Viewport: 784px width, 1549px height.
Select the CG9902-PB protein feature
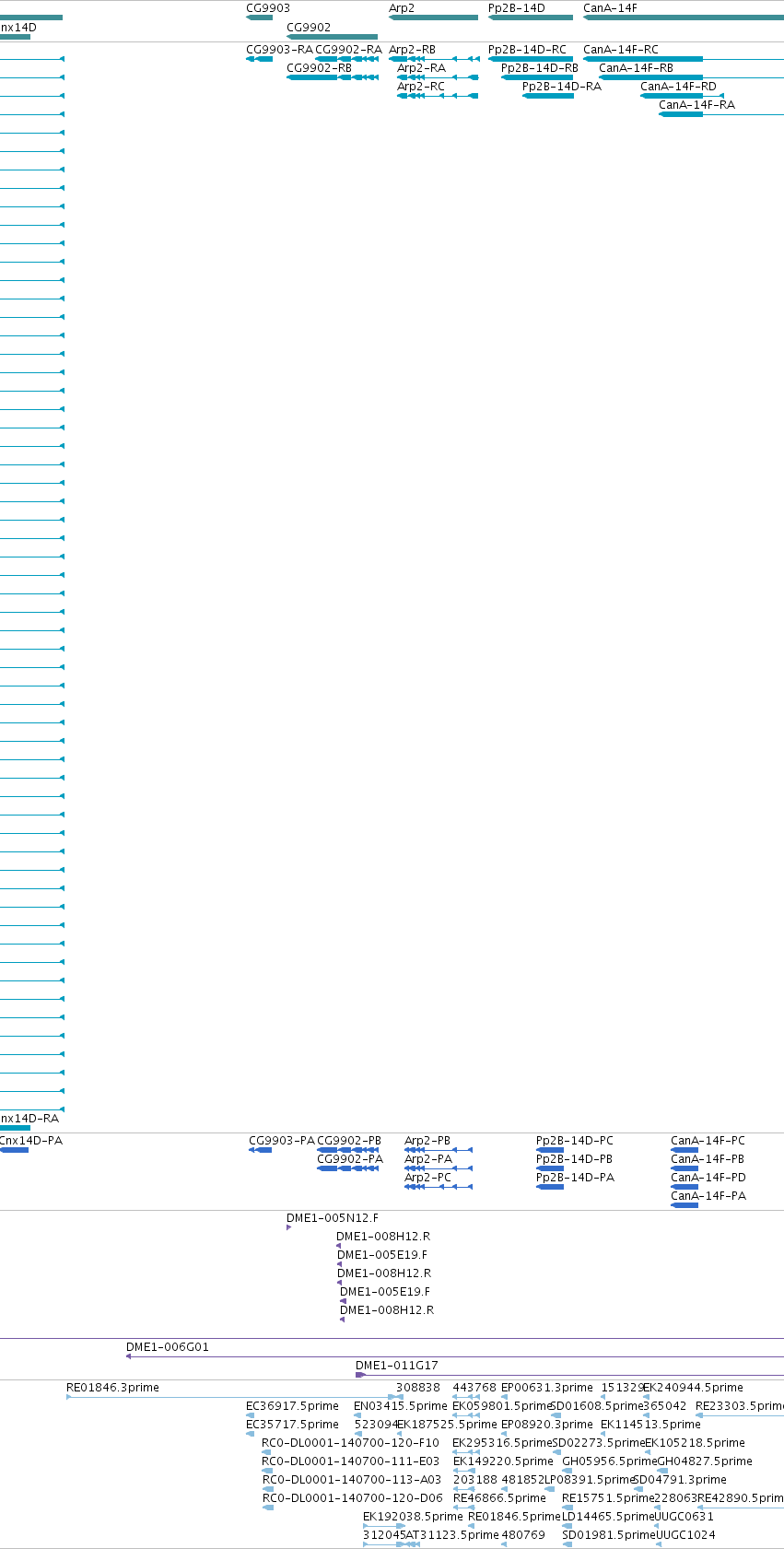[347, 1150]
